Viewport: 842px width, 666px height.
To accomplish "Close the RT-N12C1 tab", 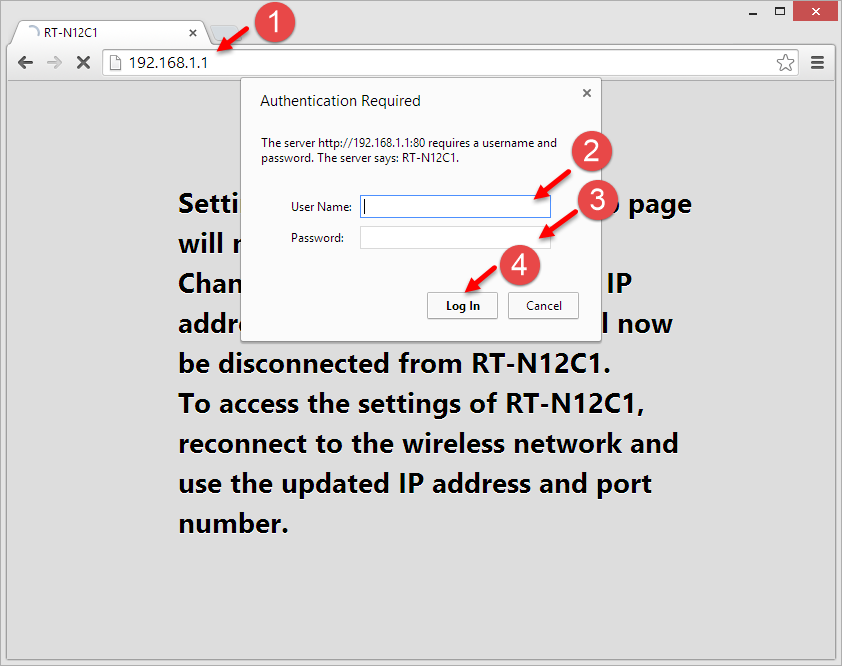I will coord(193,33).
